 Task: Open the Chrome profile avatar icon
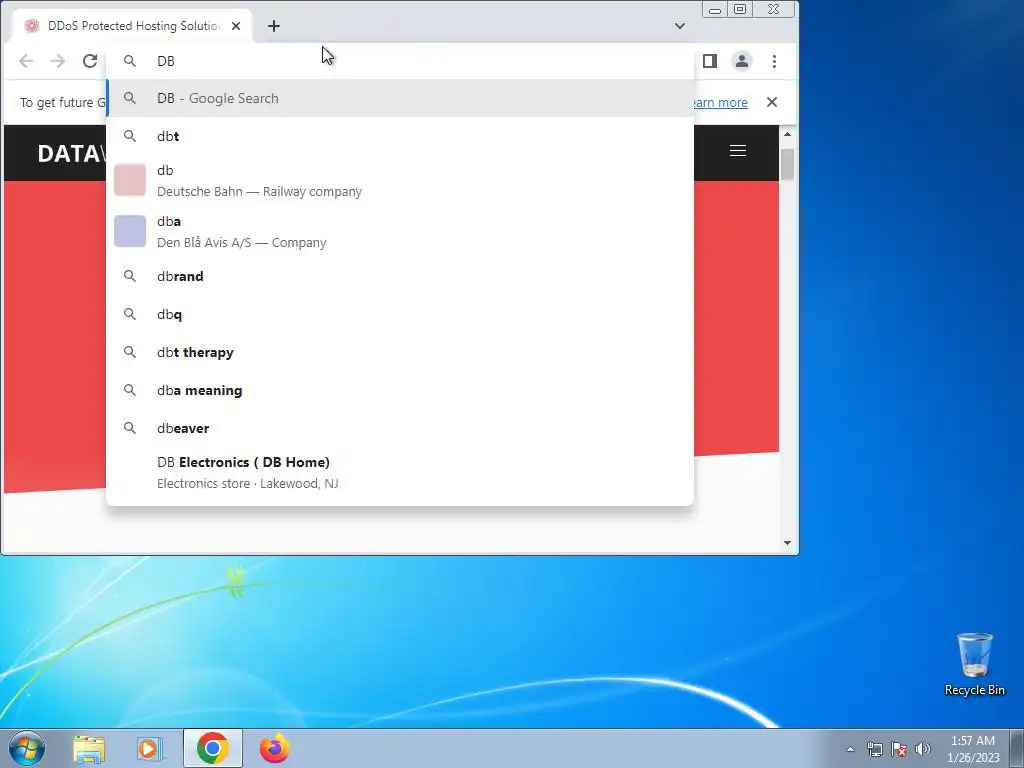[742, 61]
